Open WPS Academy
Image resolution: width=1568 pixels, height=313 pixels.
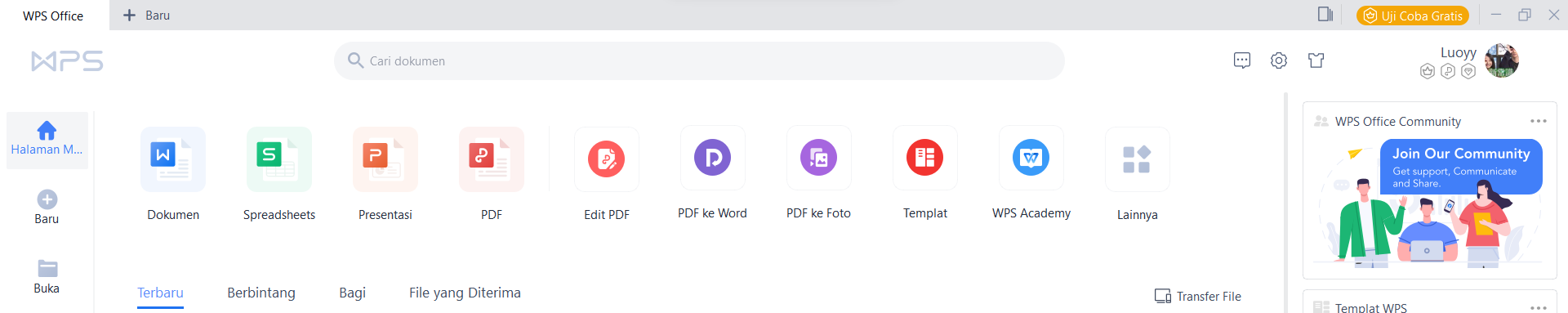point(1031,158)
